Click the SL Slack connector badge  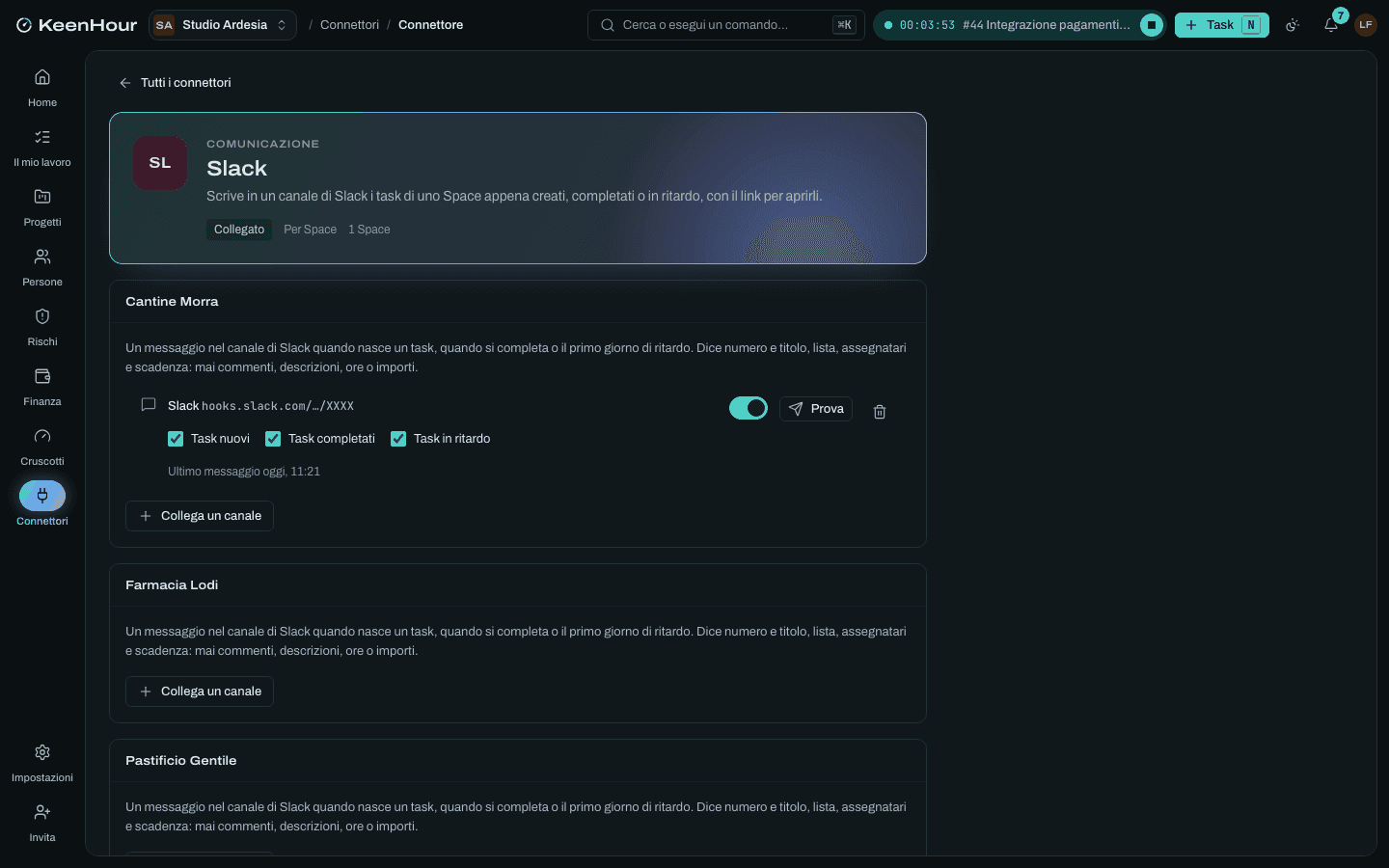click(x=160, y=163)
